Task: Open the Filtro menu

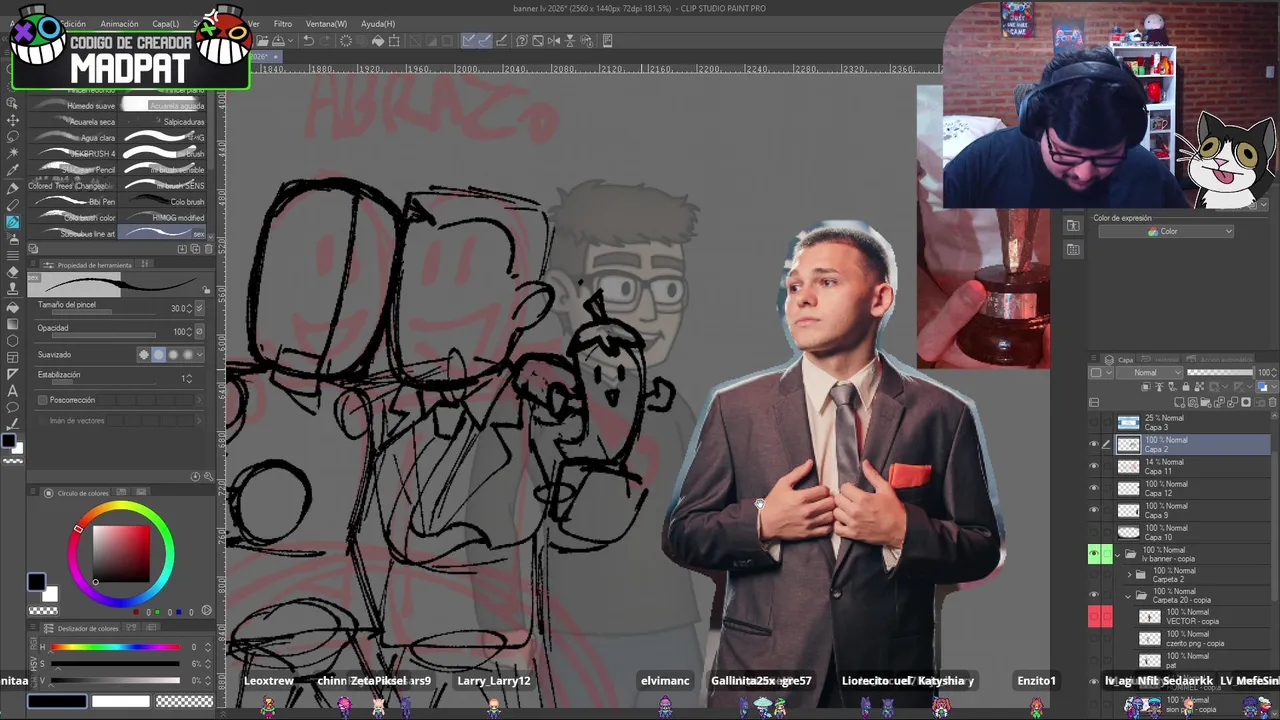Action: click(283, 23)
